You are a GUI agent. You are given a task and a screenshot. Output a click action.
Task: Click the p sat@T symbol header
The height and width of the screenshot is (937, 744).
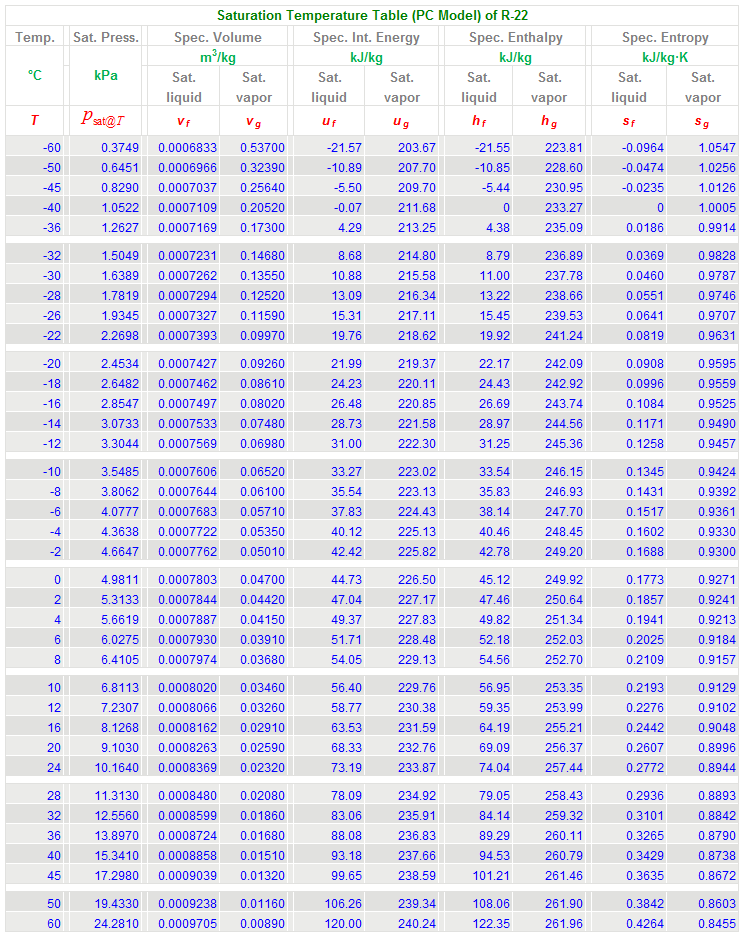point(103,119)
